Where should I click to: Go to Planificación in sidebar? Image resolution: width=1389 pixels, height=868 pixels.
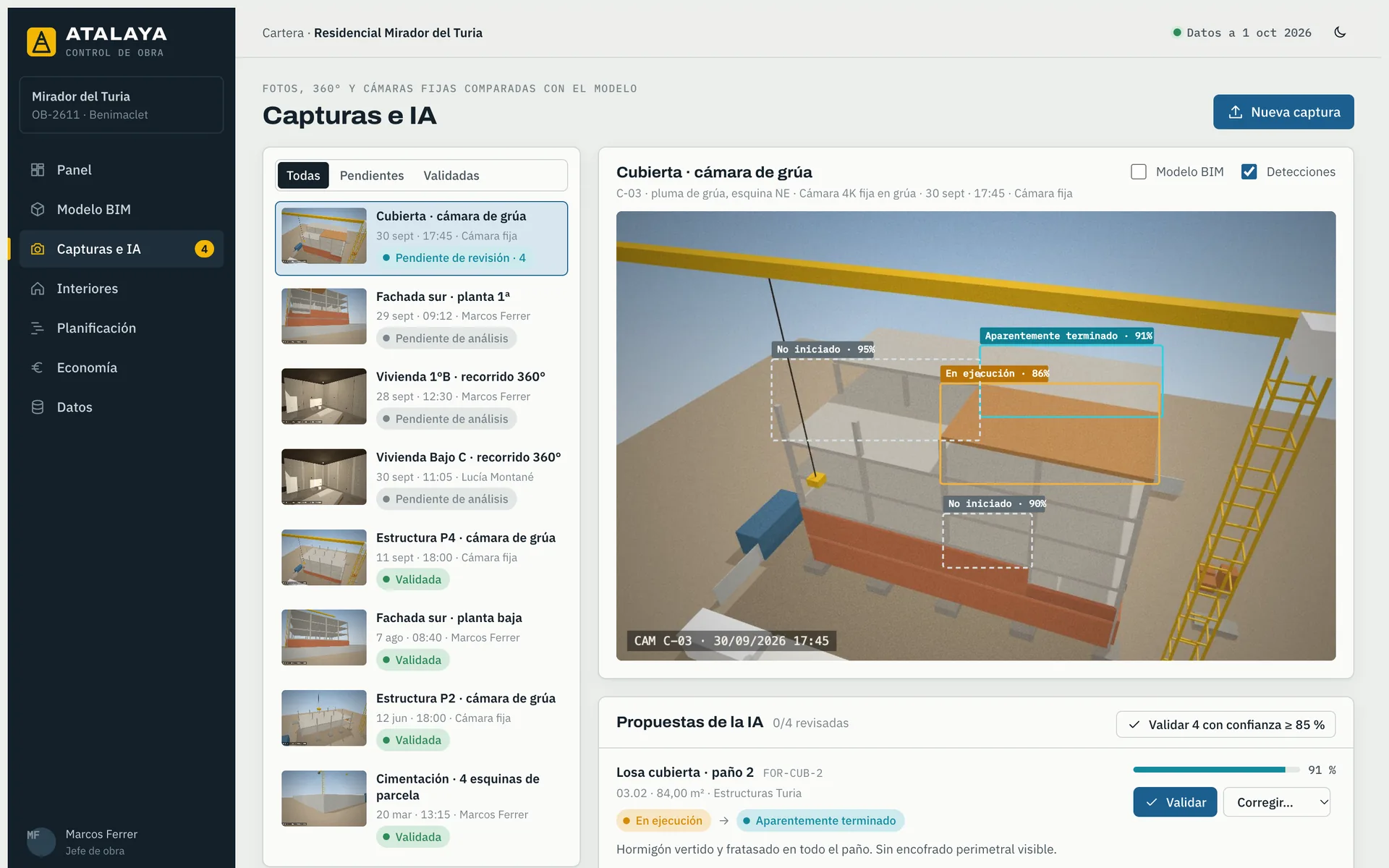122,328
